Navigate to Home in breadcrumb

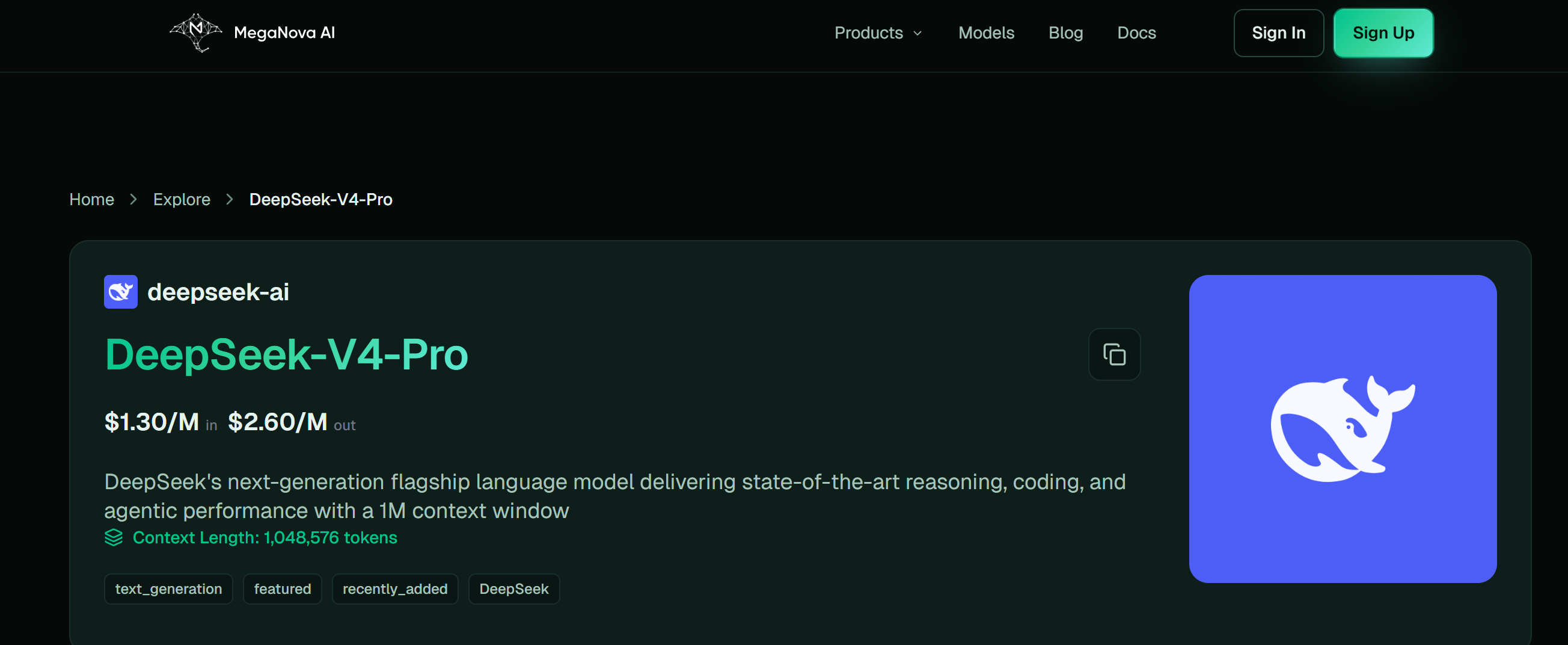coord(92,199)
